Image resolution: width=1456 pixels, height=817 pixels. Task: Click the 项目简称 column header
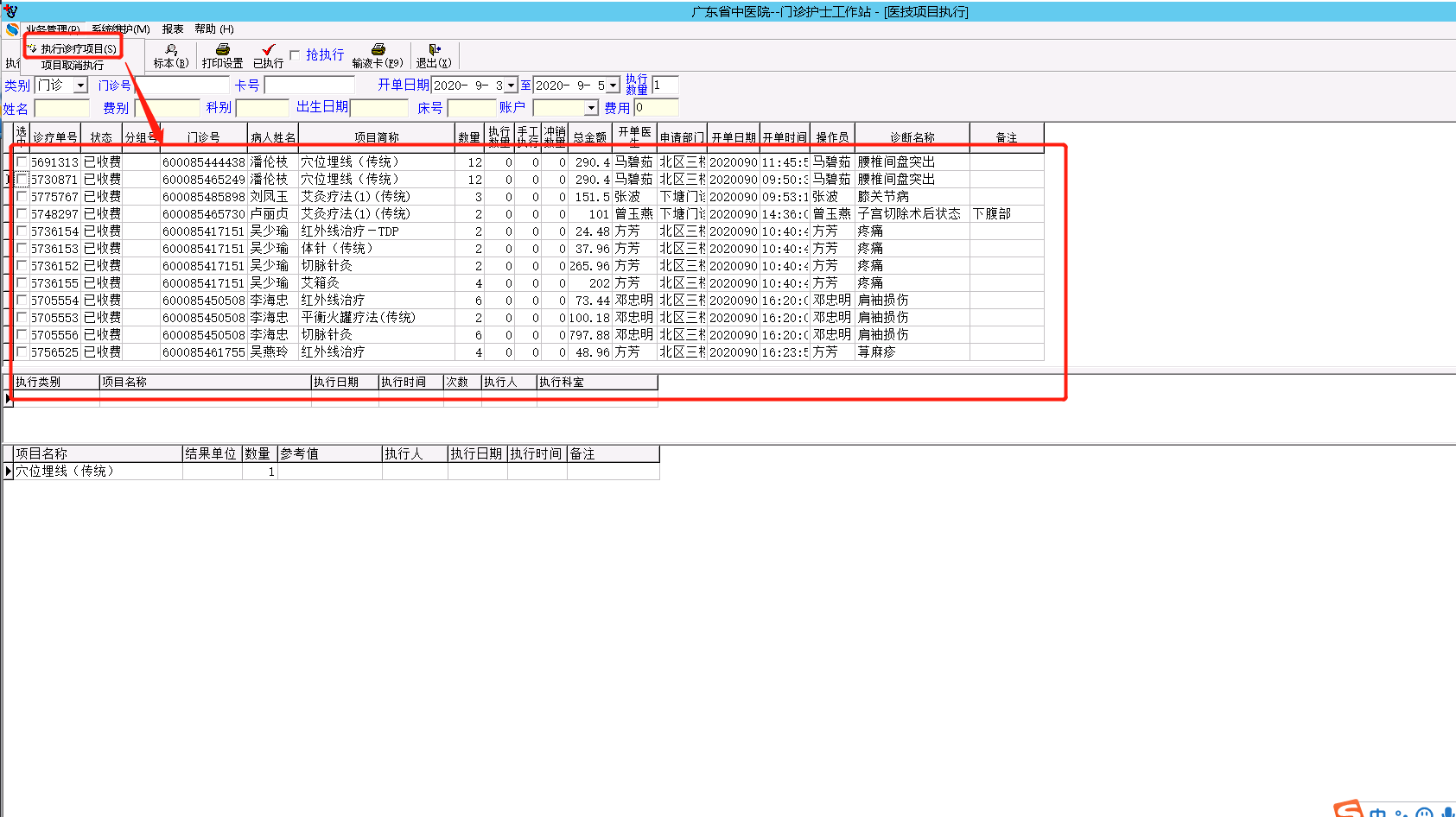377,137
